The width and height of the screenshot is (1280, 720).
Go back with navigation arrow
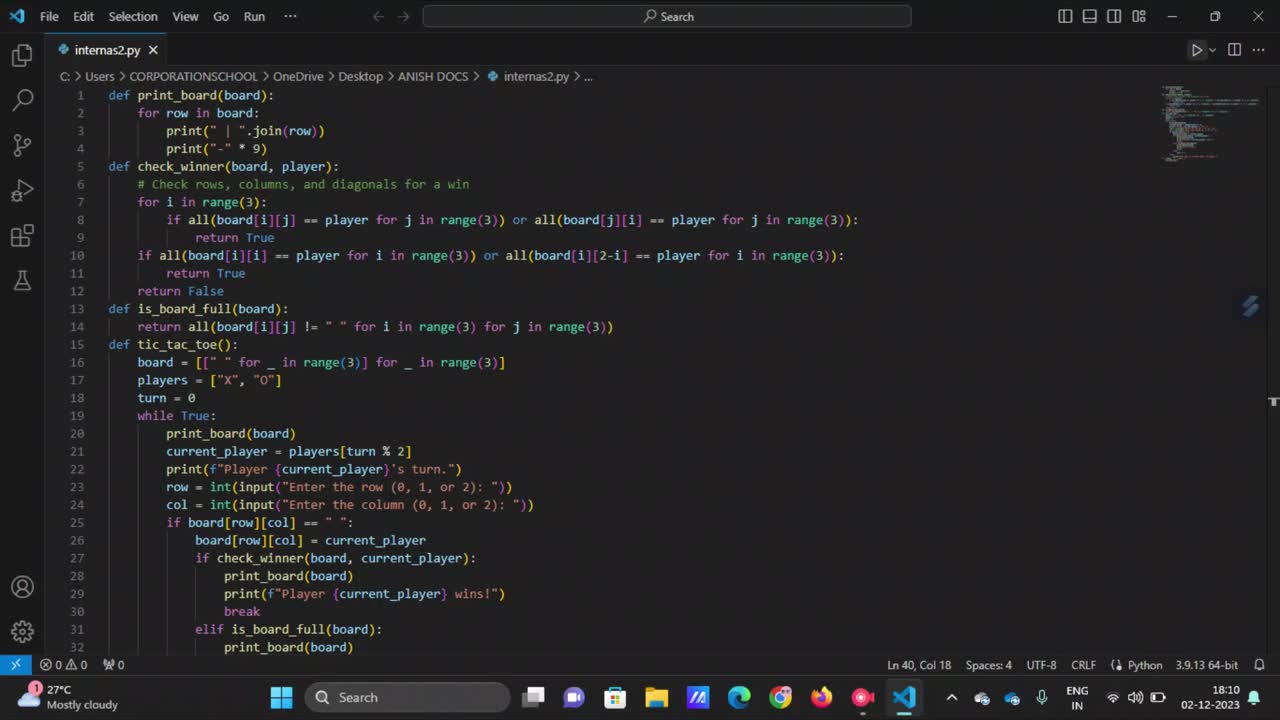(378, 16)
